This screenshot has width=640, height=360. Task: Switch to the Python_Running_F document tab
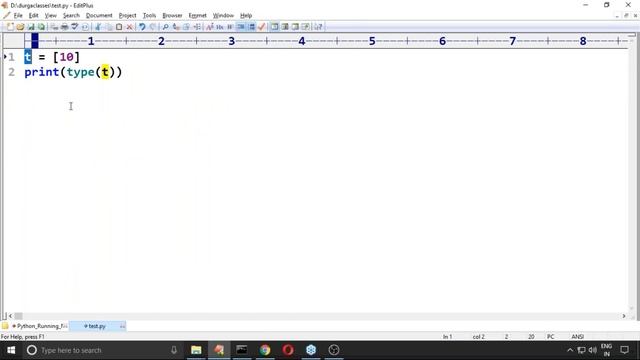[x=40, y=326]
